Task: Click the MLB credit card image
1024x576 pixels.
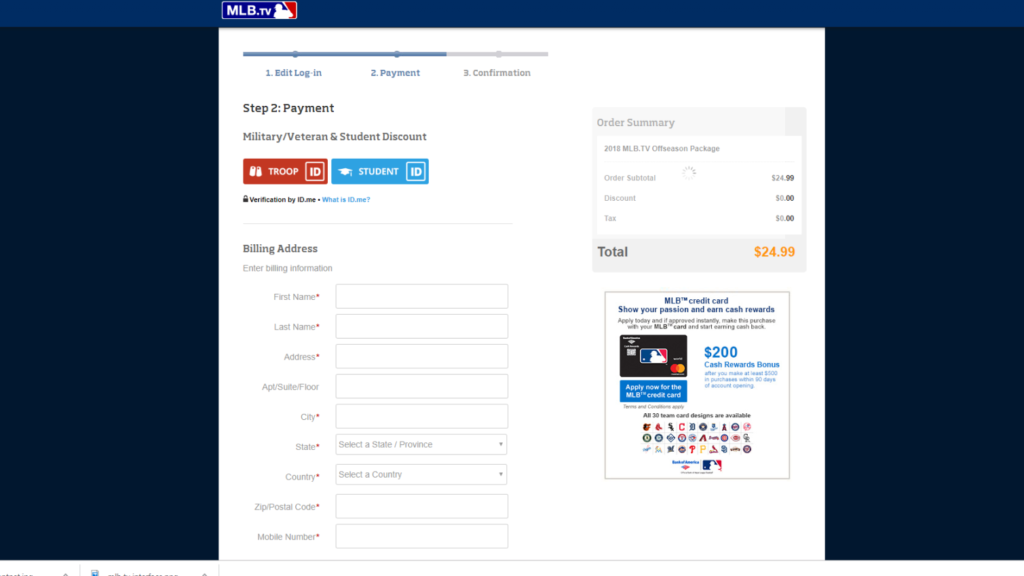Action: click(653, 356)
